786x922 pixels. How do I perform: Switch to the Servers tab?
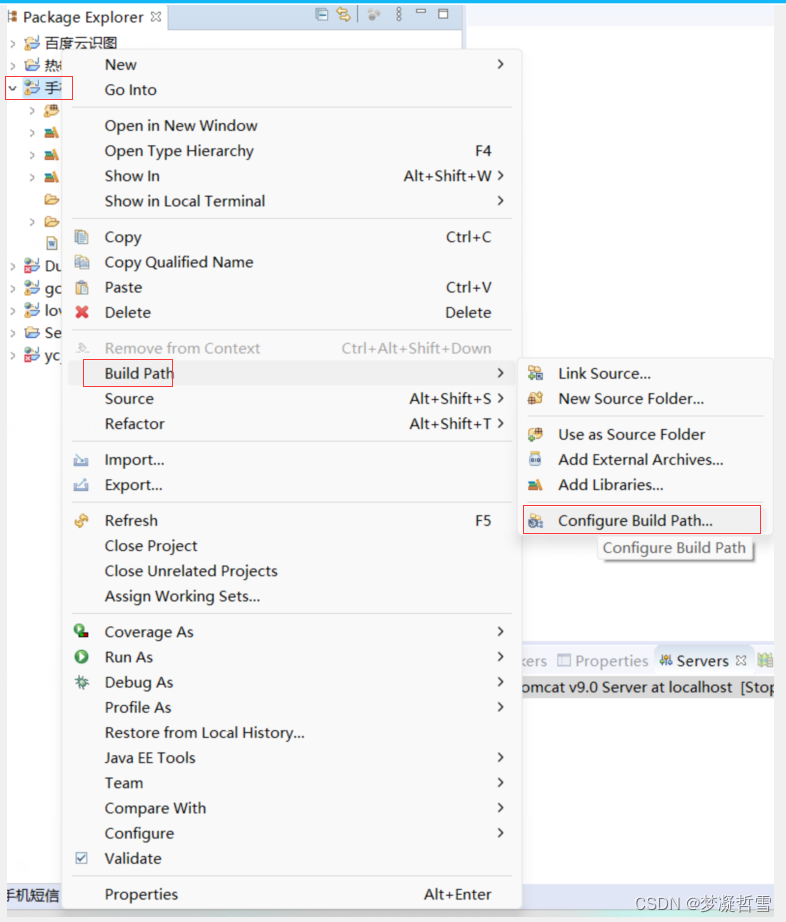point(703,661)
